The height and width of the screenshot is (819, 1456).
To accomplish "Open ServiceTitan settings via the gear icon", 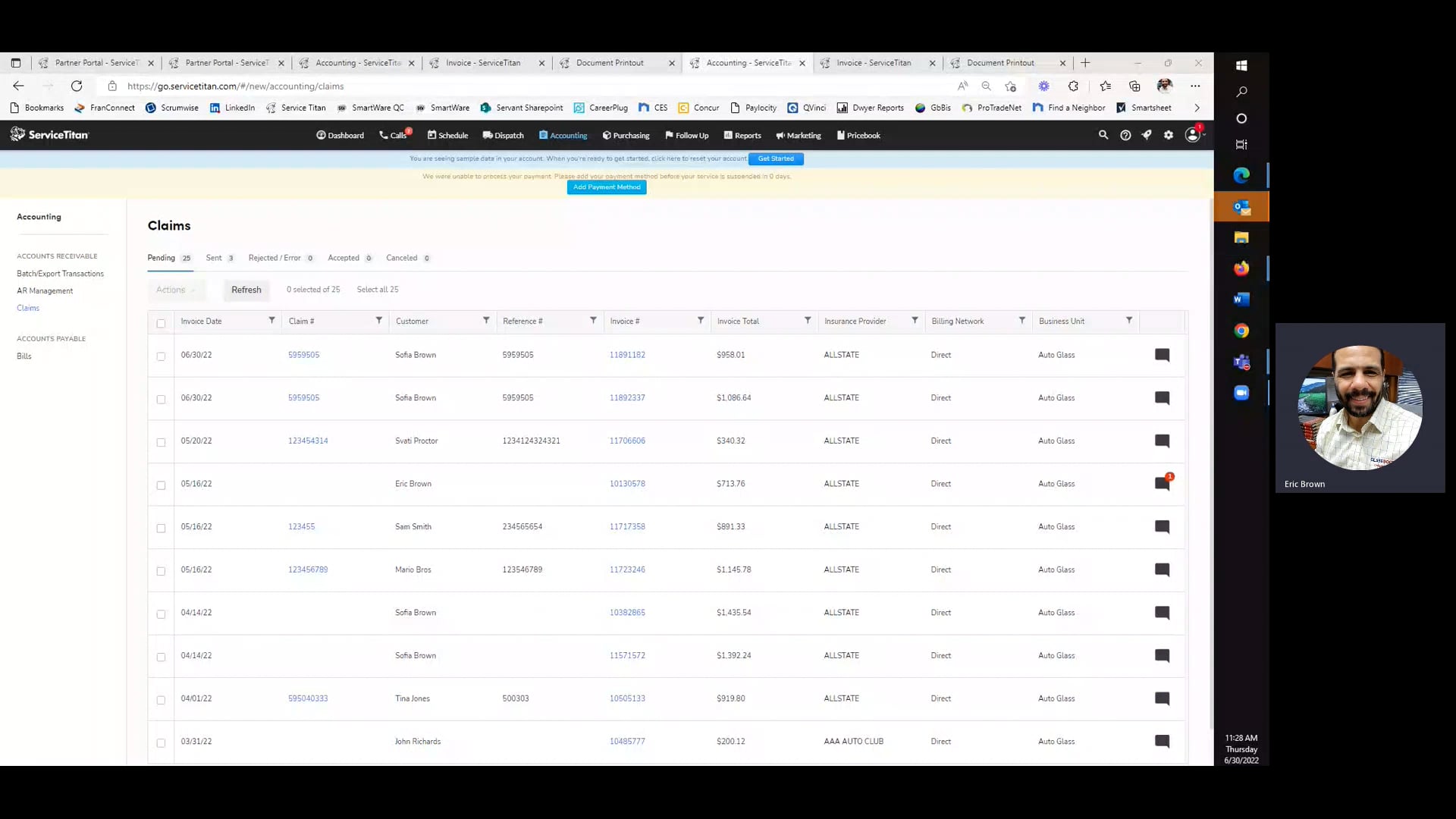I will click(x=1168, y=135).
